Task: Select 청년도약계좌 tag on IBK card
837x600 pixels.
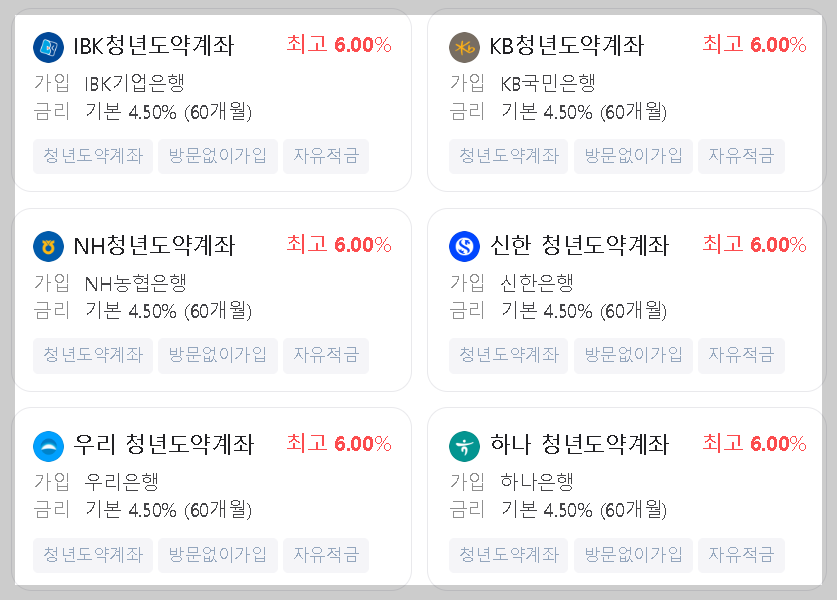Action: click(92, 156)
